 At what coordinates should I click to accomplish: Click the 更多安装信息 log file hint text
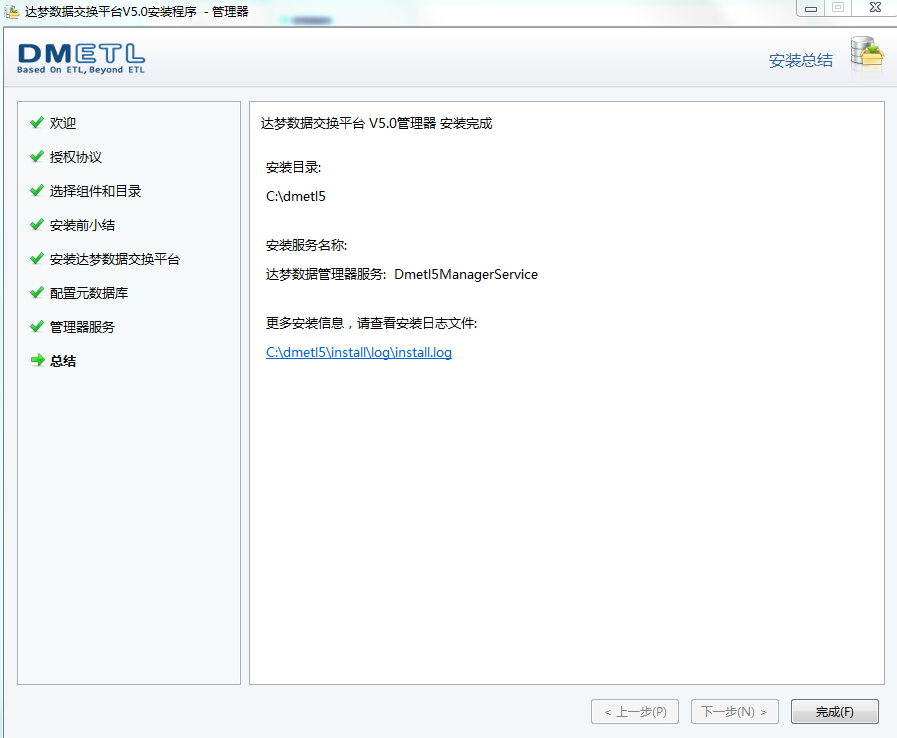371,323
